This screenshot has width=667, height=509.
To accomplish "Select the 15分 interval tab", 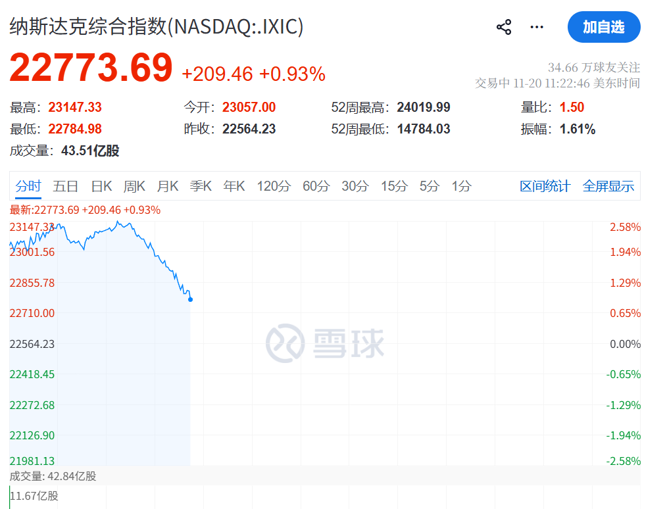I will tap(393, 186).
